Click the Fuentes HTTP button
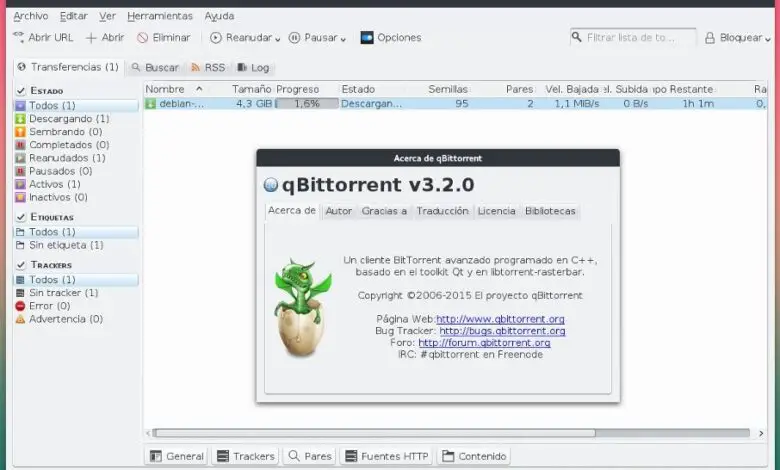 [388, 456]
